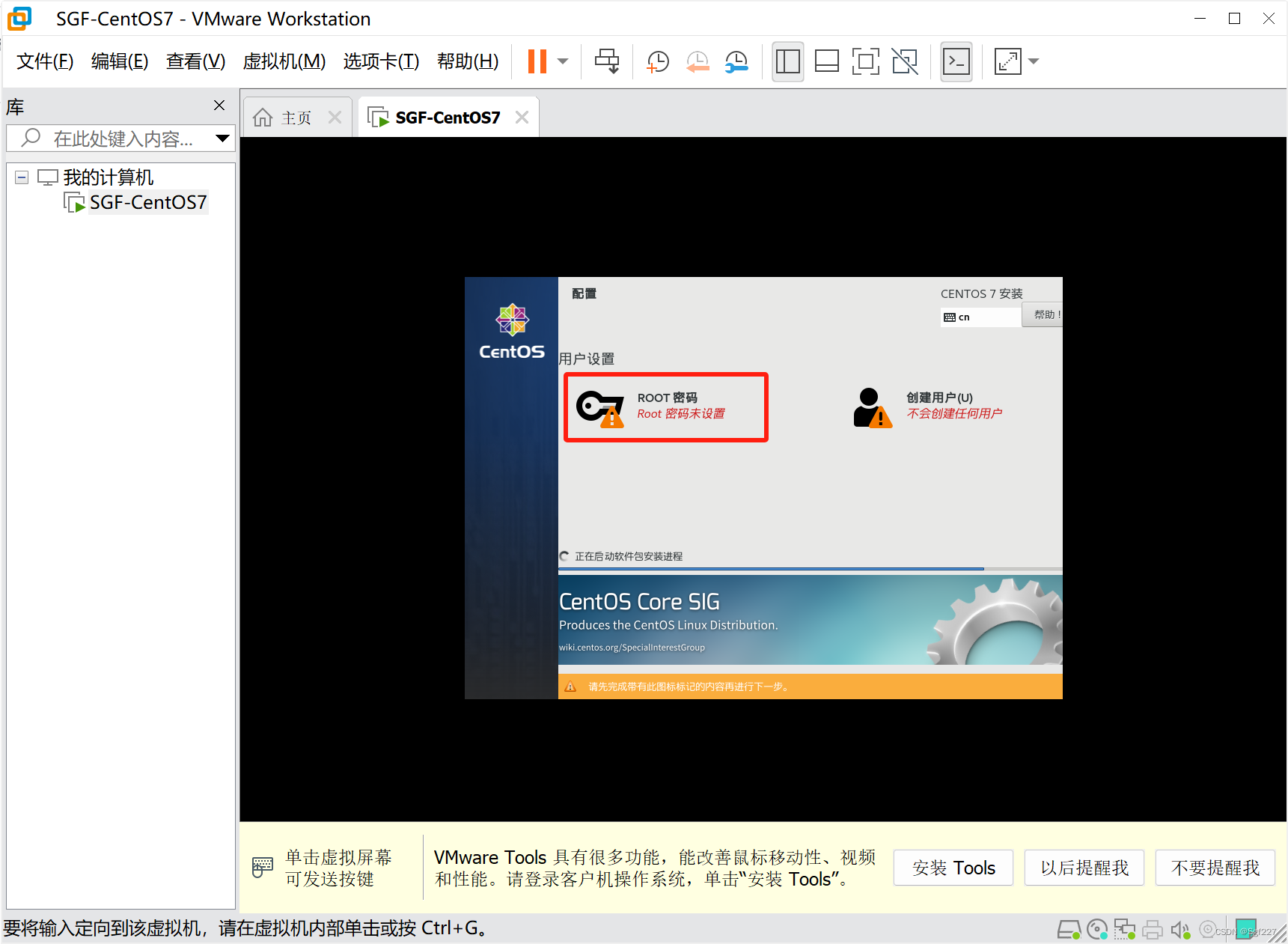Collapse the 我的计算机 tree node
This screenshot has height=944, width=1288.
click(22, 177)
